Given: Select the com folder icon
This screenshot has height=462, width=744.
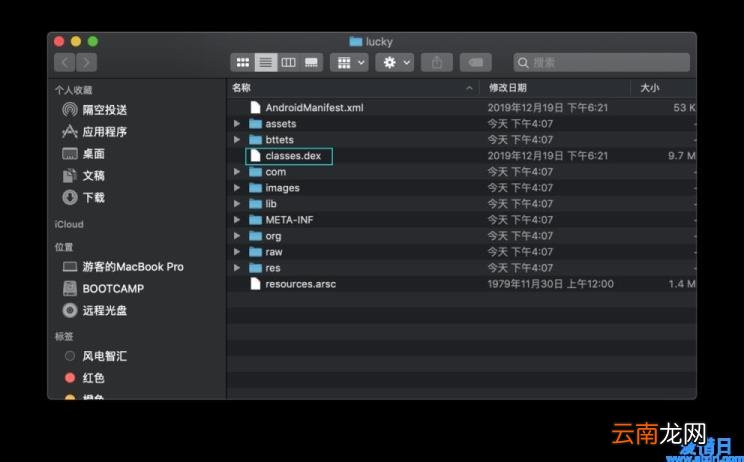Looking at the screenshot, I should (x=255, y=172).
